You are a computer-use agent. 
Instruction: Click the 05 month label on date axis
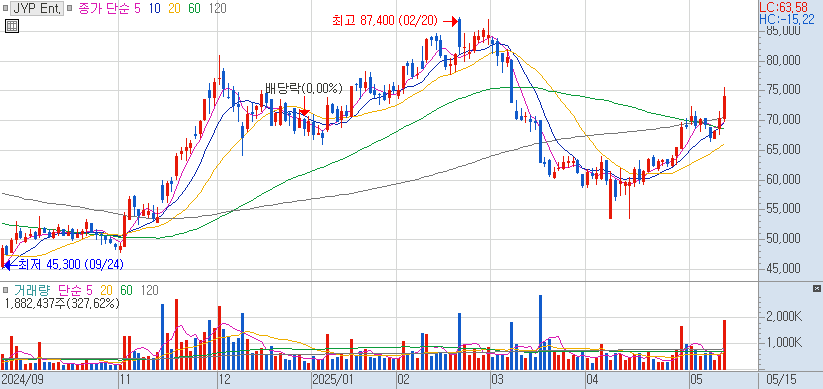(696, 379)
